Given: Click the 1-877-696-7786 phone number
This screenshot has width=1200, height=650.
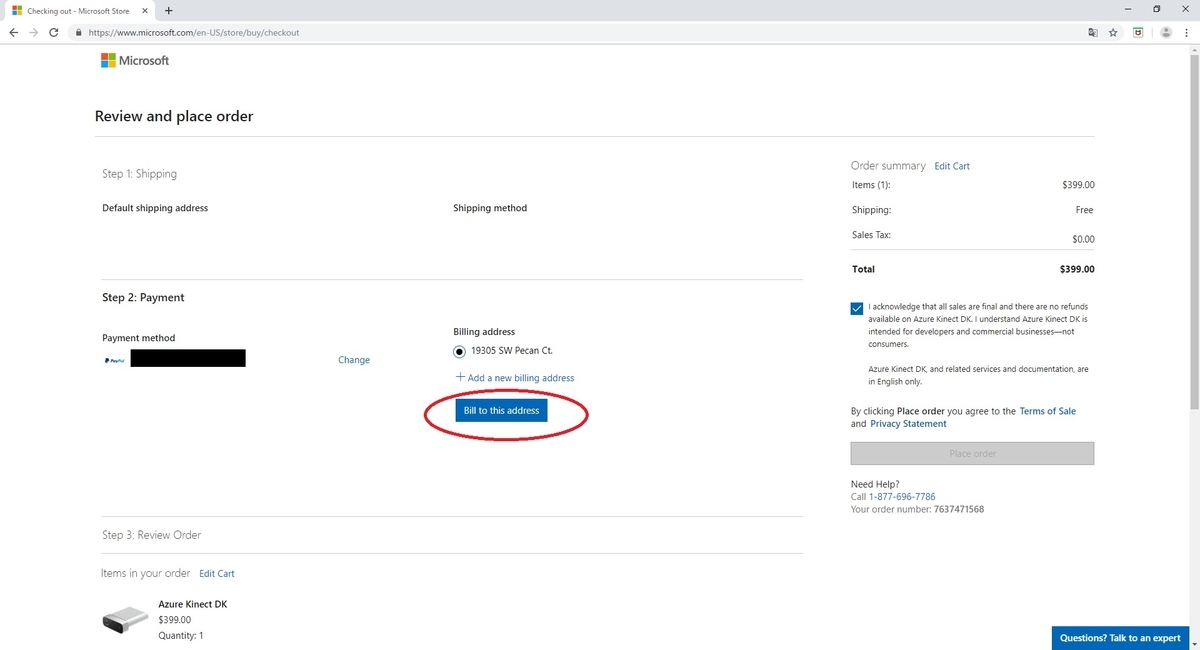Looking at the screenshot, I should pos(902,497).
